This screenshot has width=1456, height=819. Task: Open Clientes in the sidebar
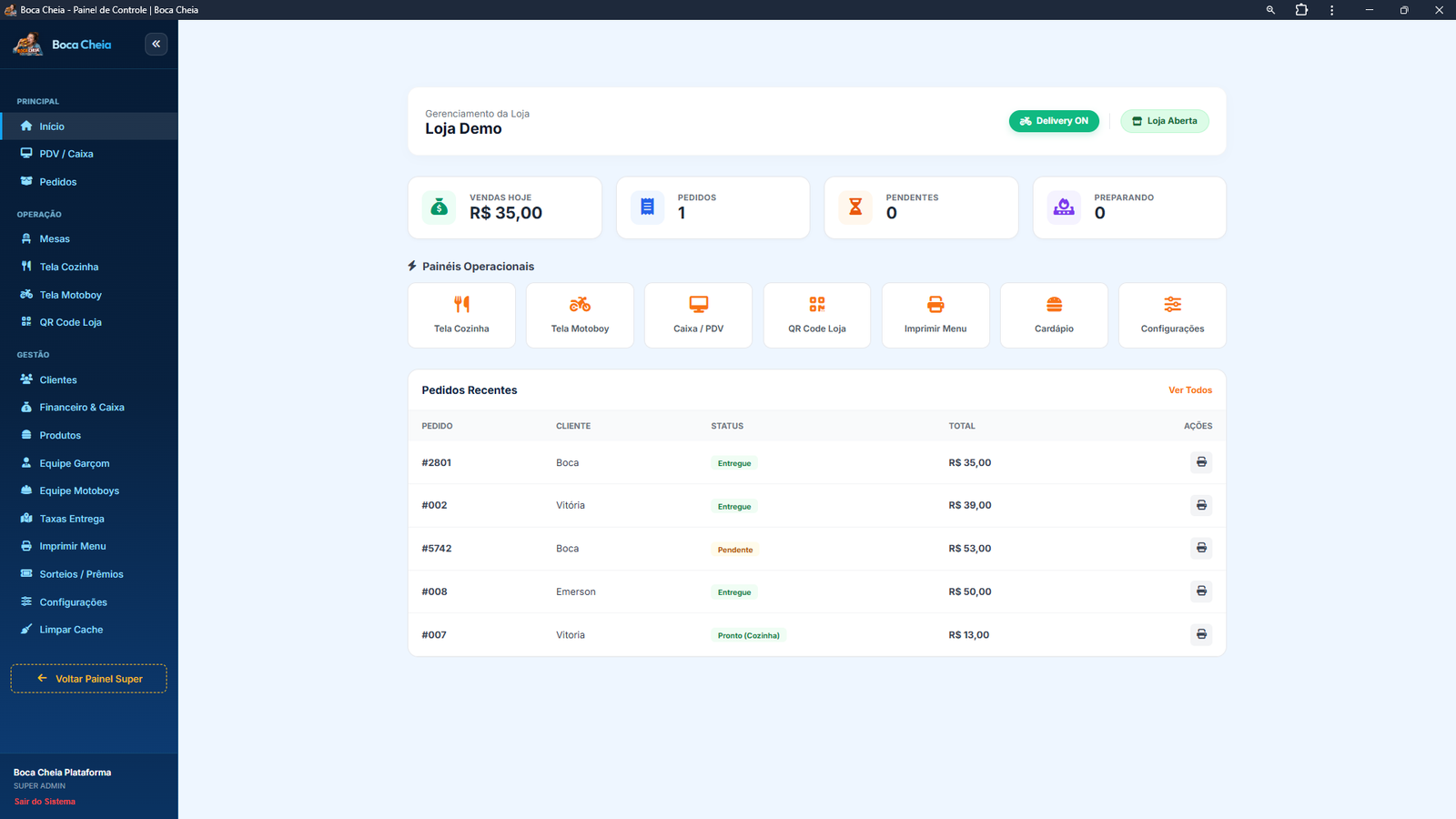pyautogui.click(x=88, y=379)
